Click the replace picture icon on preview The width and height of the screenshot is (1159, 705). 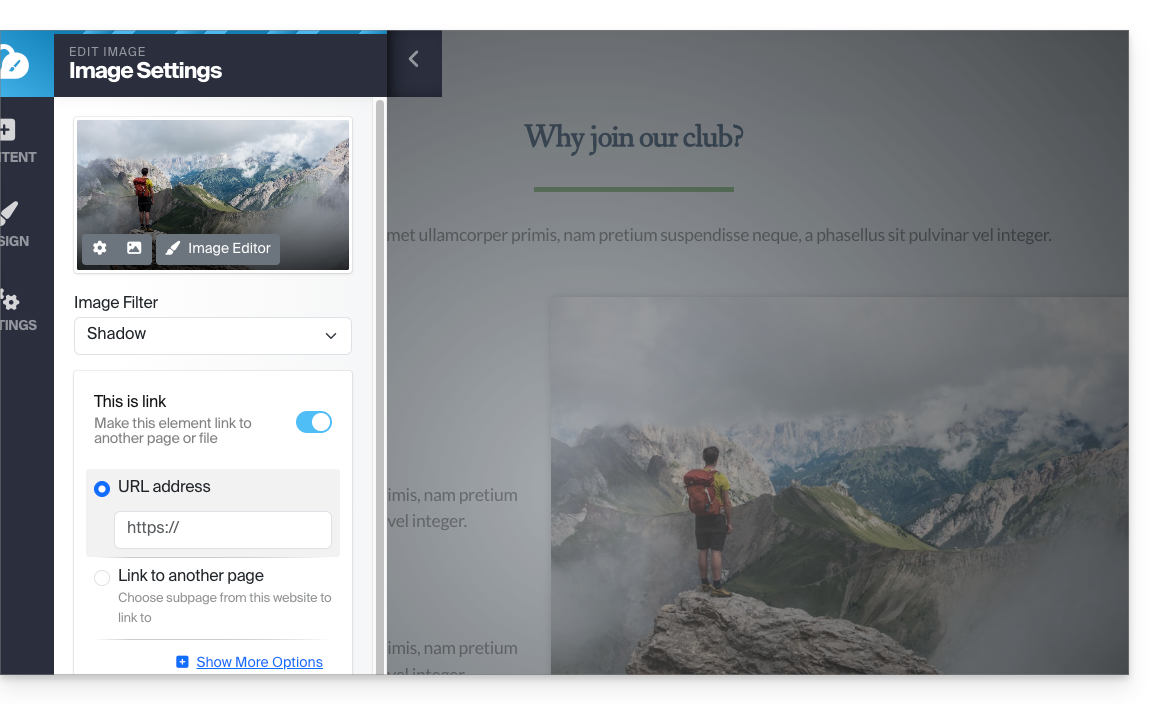[134, 248]
